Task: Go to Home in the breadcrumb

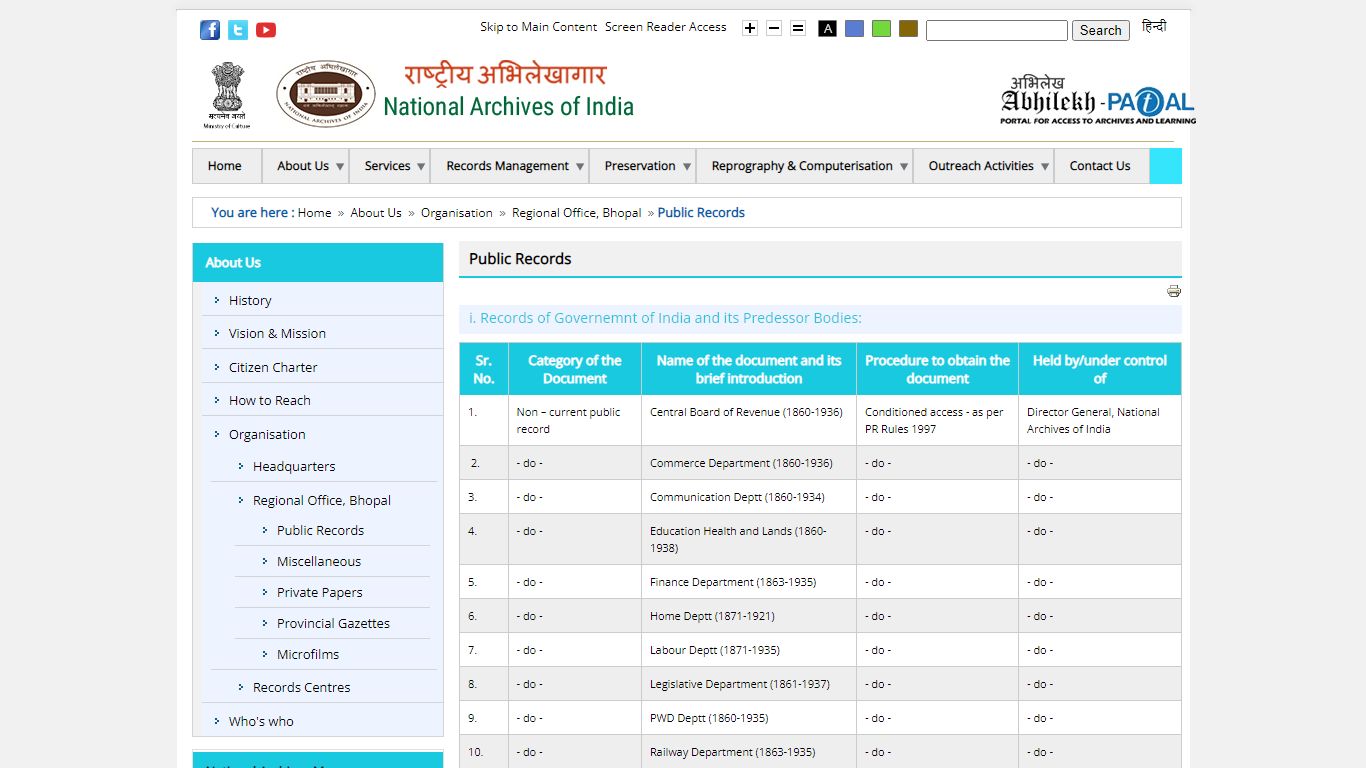Action: [x=314, y=212]
